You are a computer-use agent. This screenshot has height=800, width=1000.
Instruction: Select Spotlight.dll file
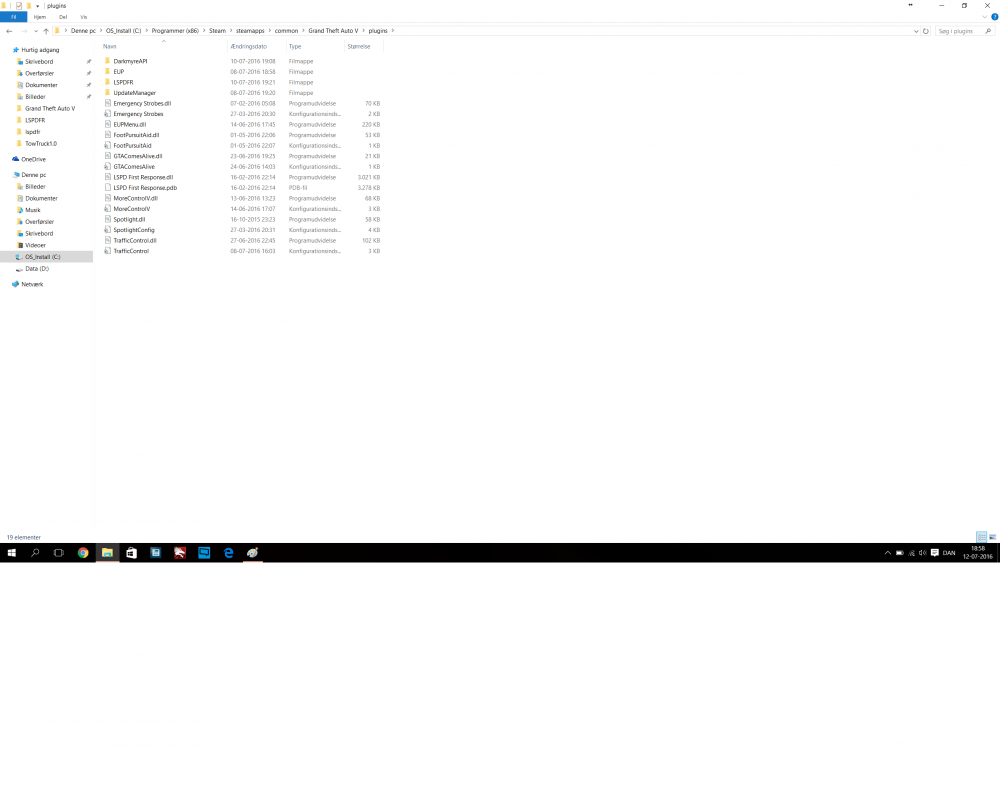129,219
